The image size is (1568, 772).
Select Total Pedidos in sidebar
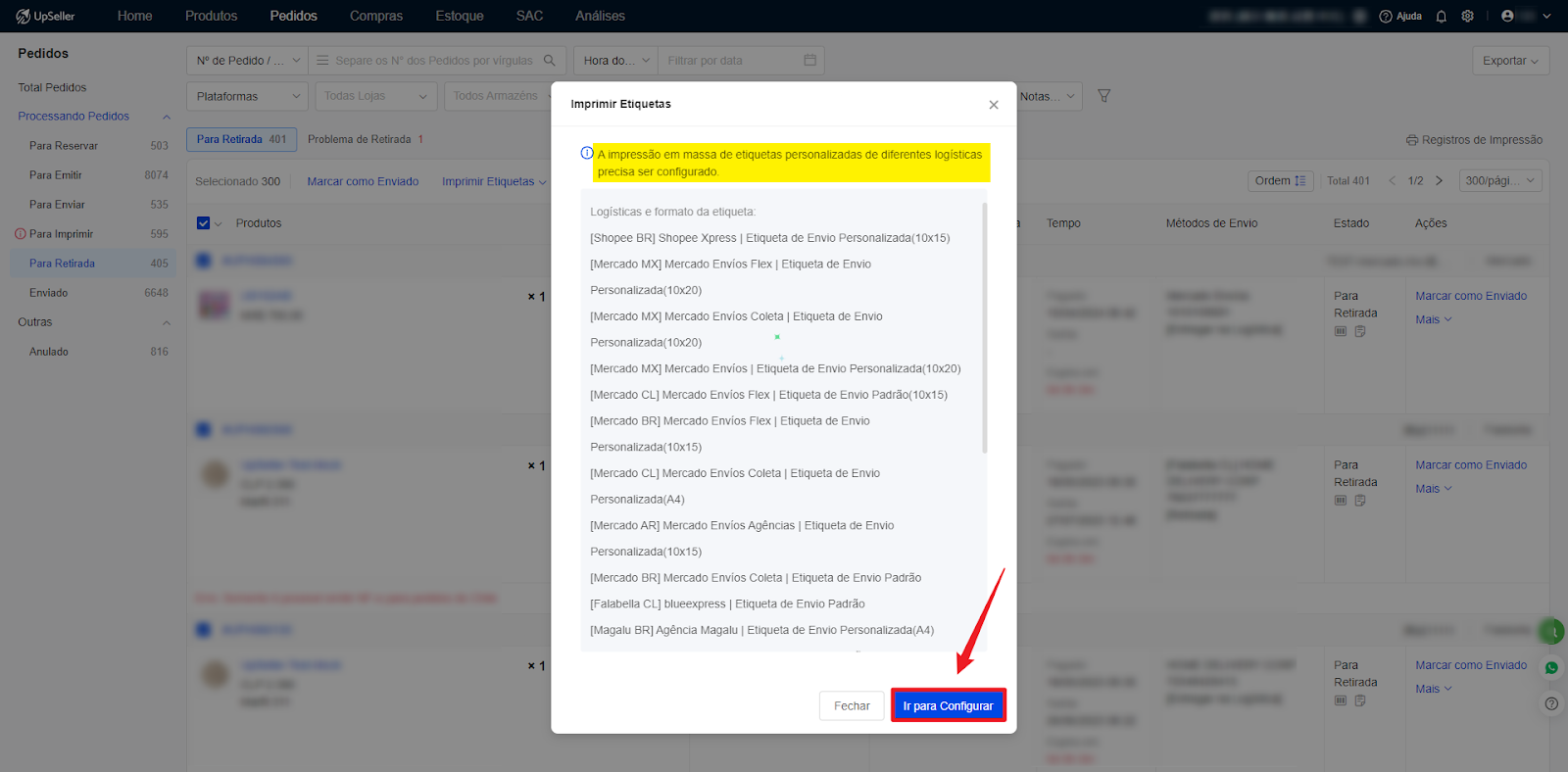(x=52, y=87)
